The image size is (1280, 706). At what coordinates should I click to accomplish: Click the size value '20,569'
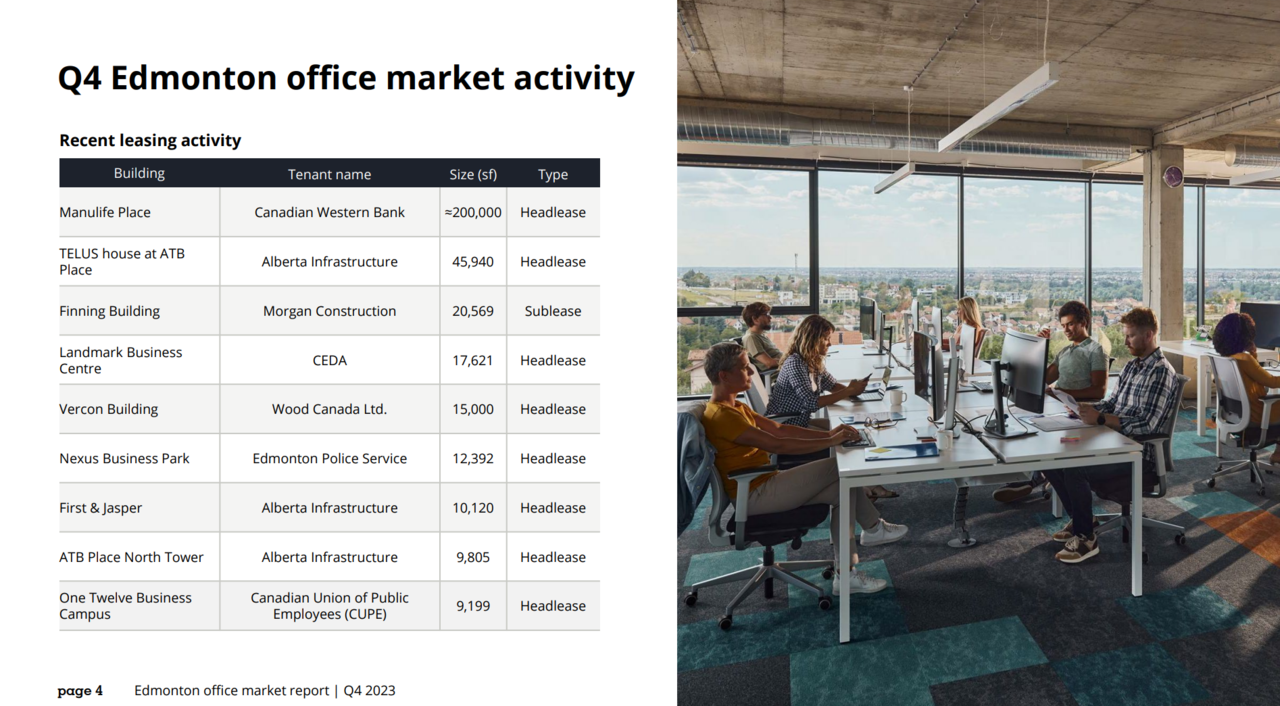pos(473,311)
